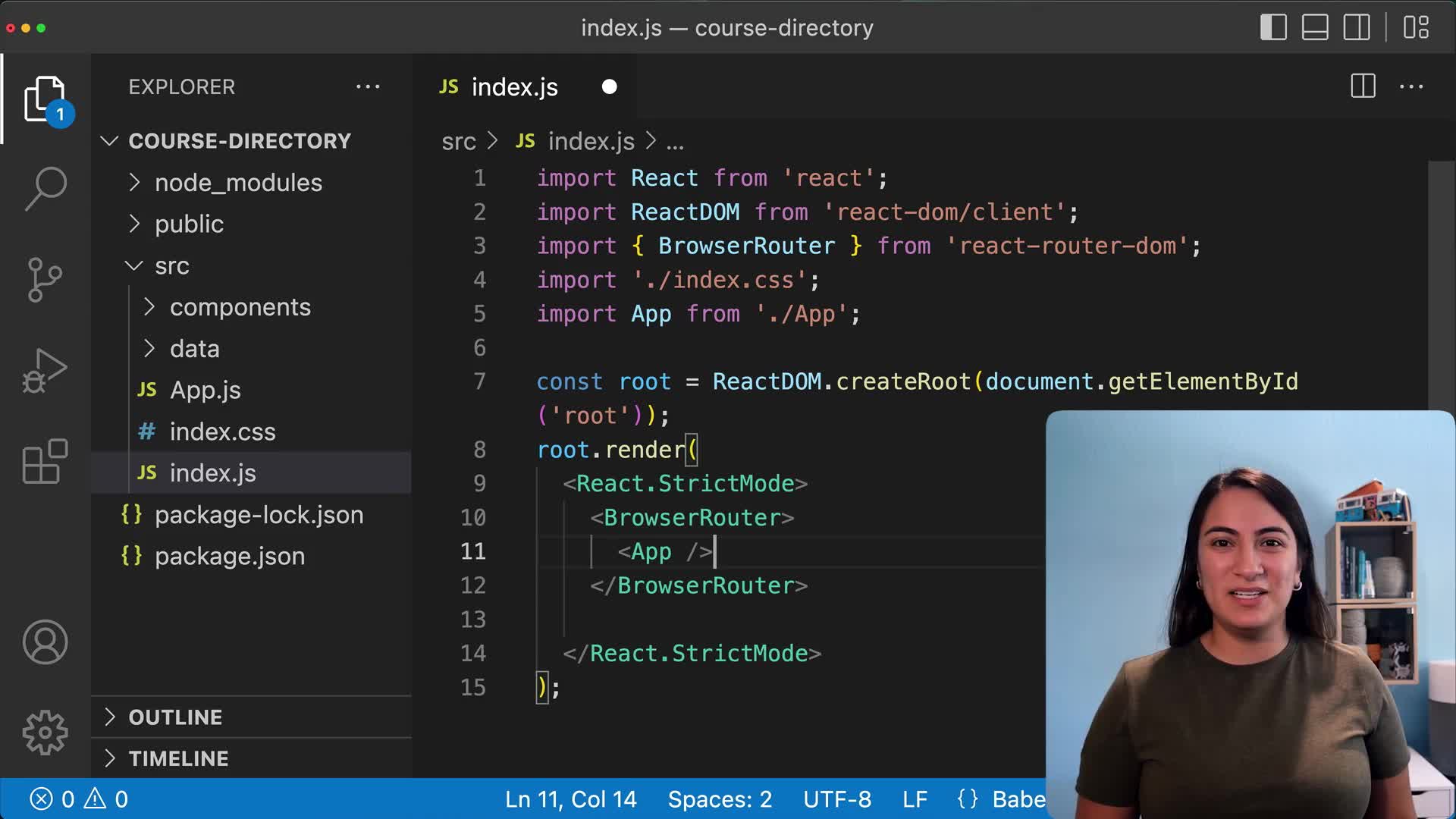1456x819 pixels.
Task: Click the Split Editor icon
Action: (1362, 86)
